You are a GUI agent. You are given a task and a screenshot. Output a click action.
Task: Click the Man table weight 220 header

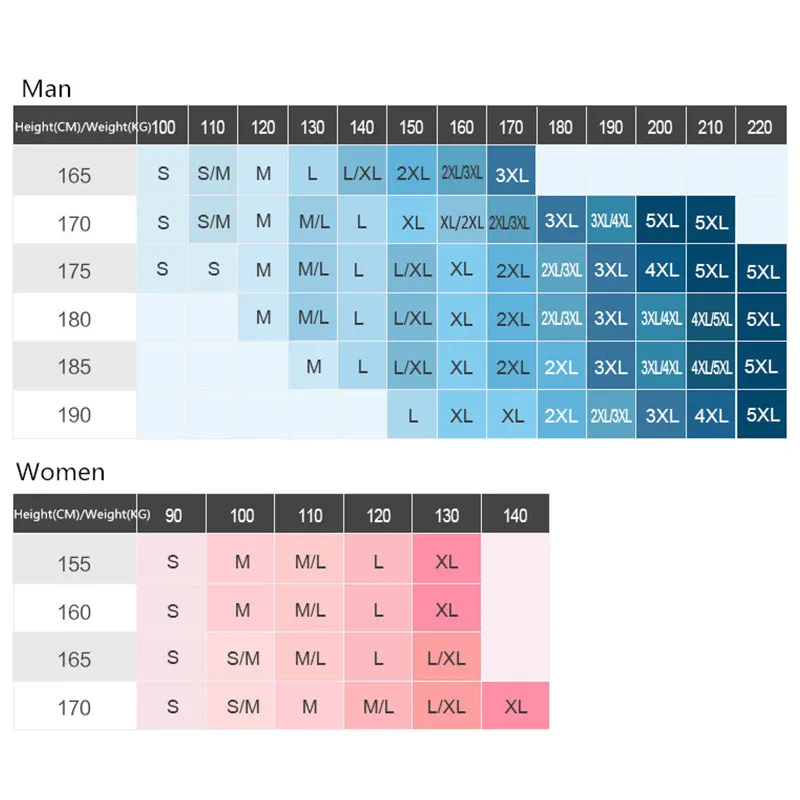761,126
